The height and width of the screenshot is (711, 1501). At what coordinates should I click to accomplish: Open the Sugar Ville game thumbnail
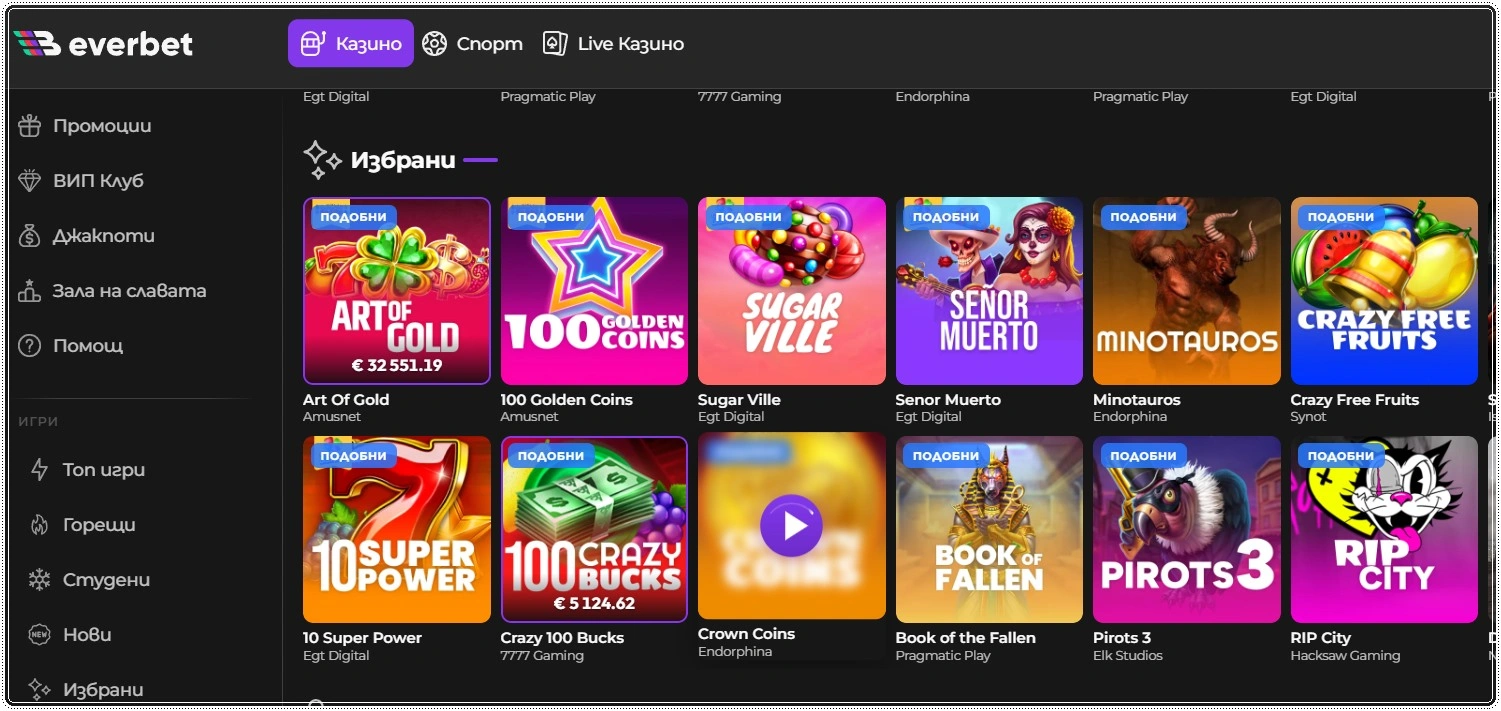tap(792, 291)
